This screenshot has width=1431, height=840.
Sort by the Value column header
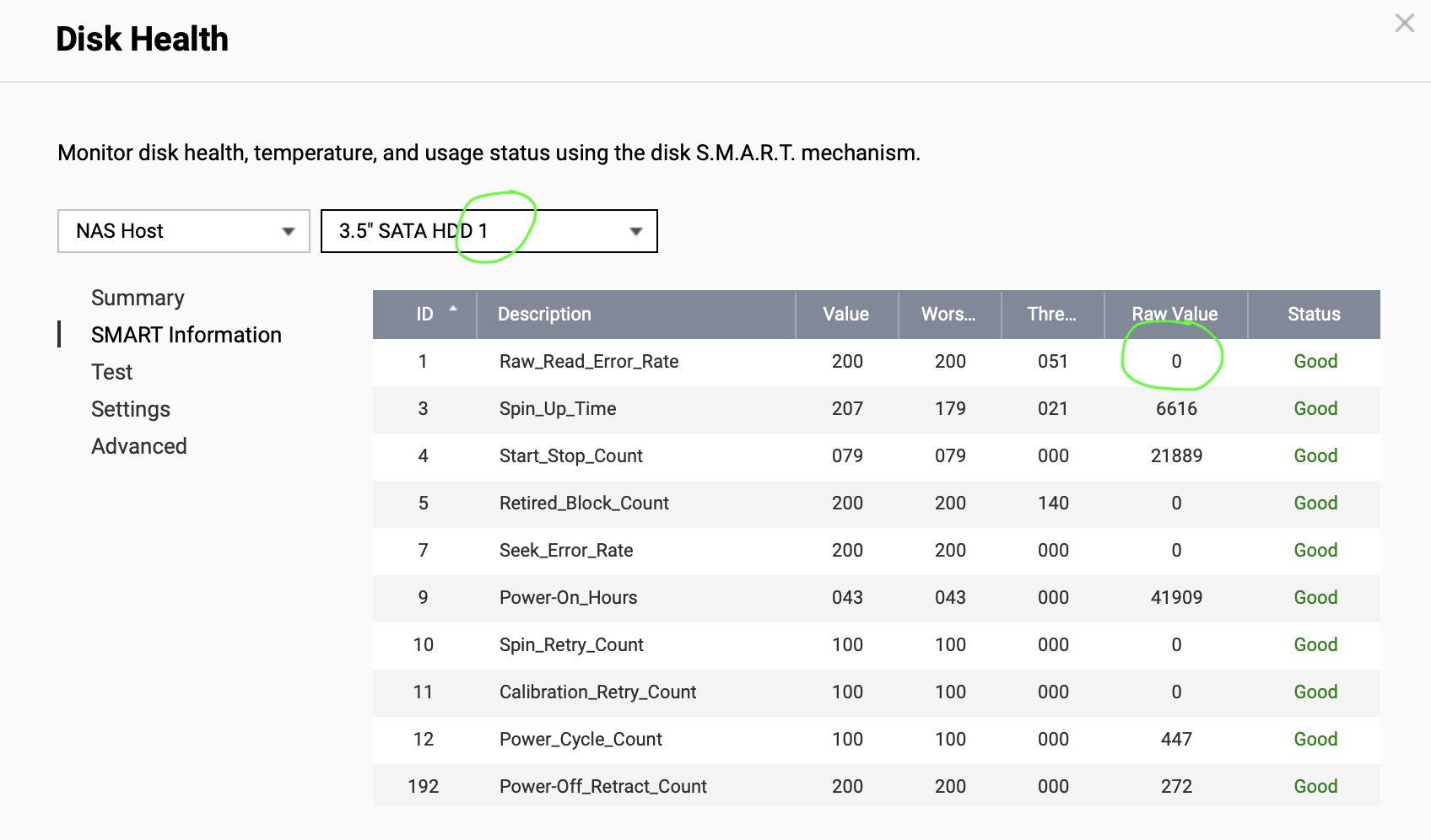(845, 315)
